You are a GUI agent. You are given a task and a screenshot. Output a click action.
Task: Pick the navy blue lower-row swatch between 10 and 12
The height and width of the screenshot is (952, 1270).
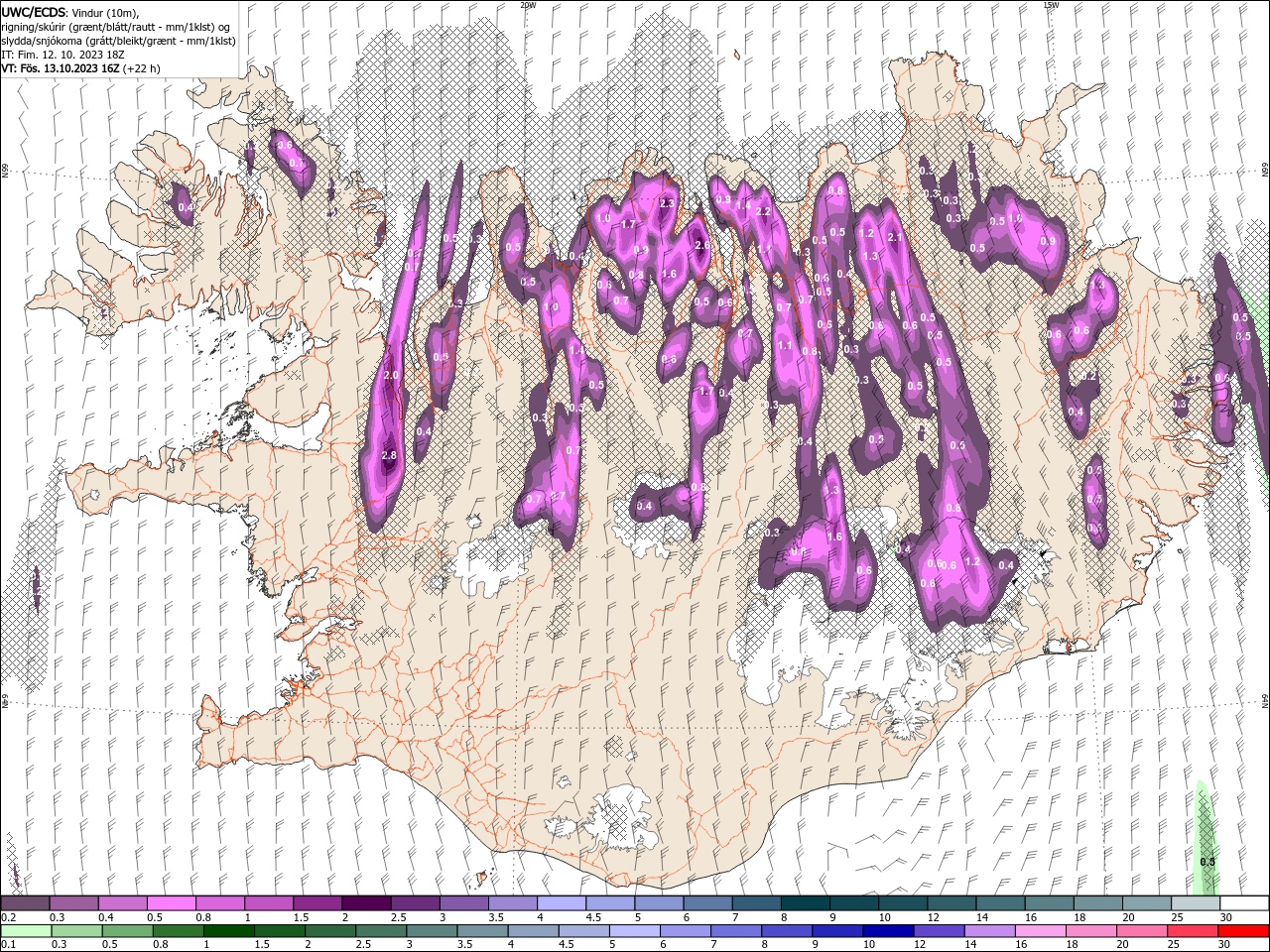pyautogui.click(x=888, y=931)
